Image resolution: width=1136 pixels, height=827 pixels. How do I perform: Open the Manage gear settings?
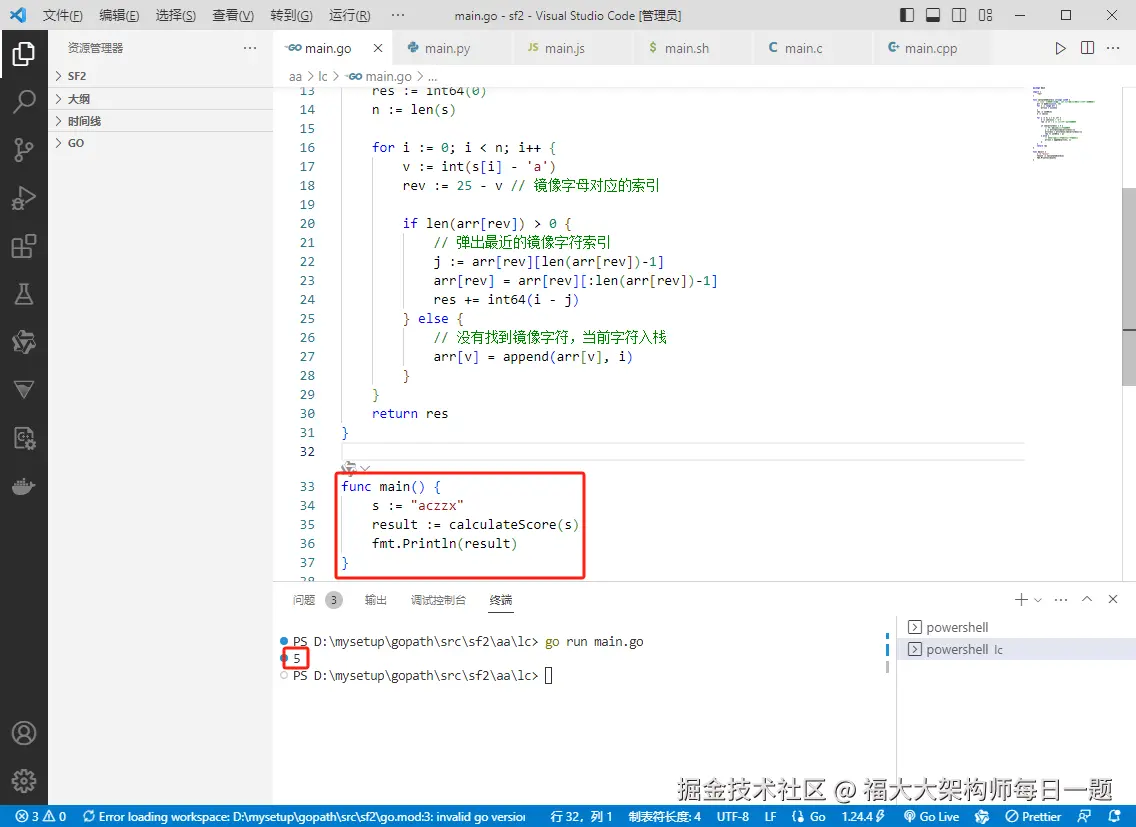[23, 781]
